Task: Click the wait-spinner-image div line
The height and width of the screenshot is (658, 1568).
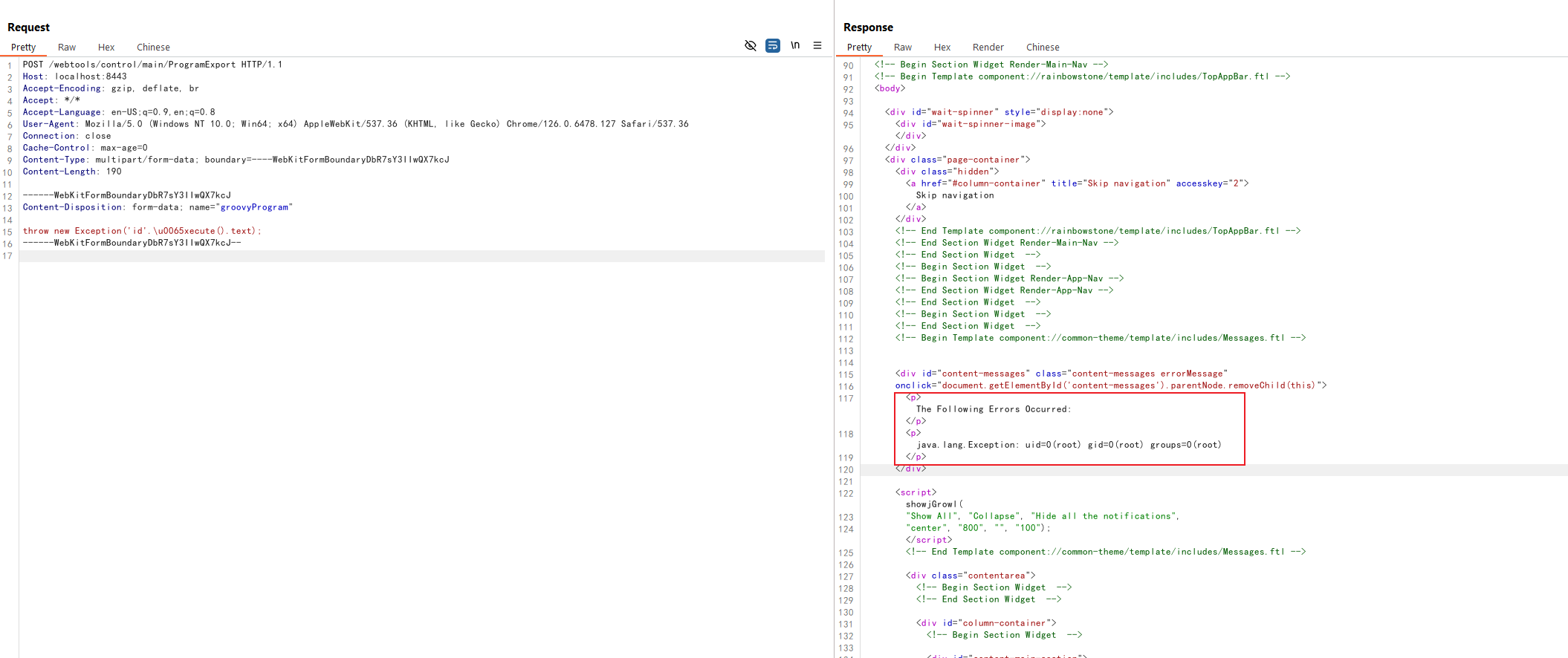Action: pos(970,124)
